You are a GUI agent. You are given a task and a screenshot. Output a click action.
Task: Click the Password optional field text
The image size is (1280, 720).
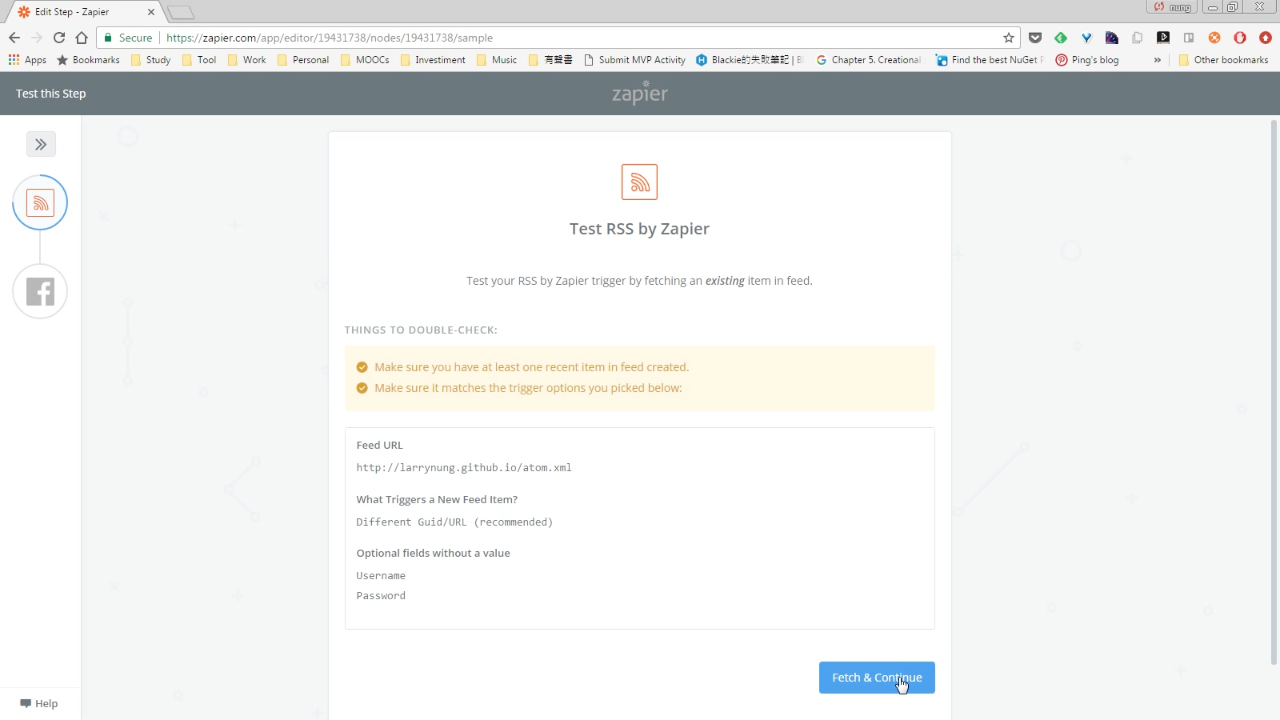(381, 595)
